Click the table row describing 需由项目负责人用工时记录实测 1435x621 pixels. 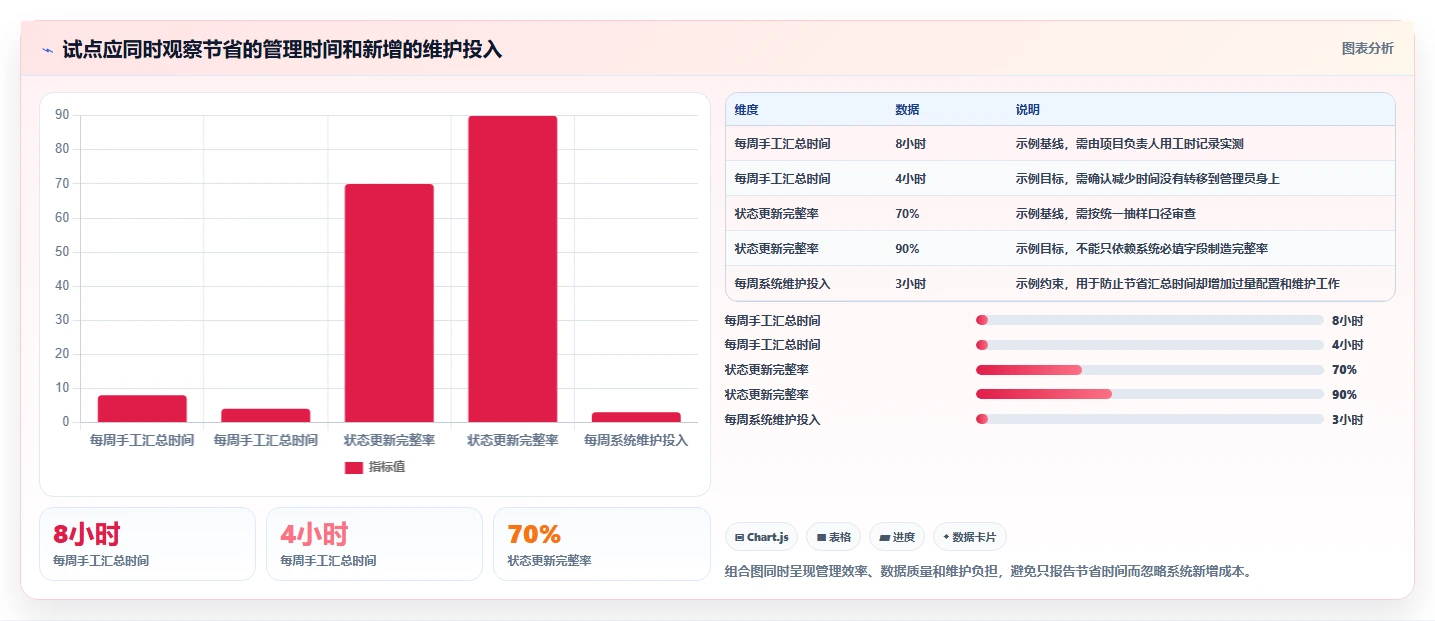[1060, 144]
